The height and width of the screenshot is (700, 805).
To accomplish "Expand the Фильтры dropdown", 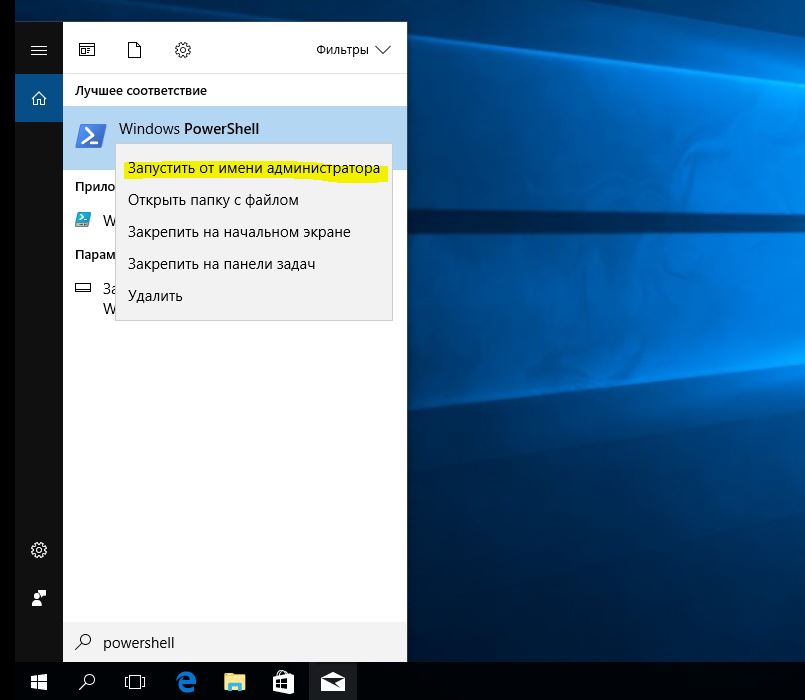I will (x=353, y=50).
